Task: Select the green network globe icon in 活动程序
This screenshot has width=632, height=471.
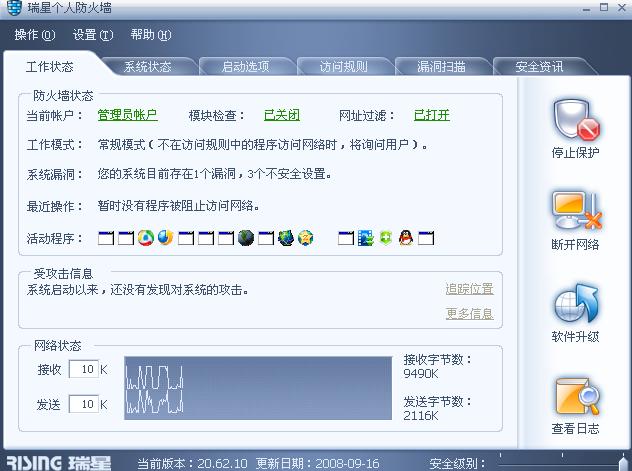Action: tap(286, 238)
